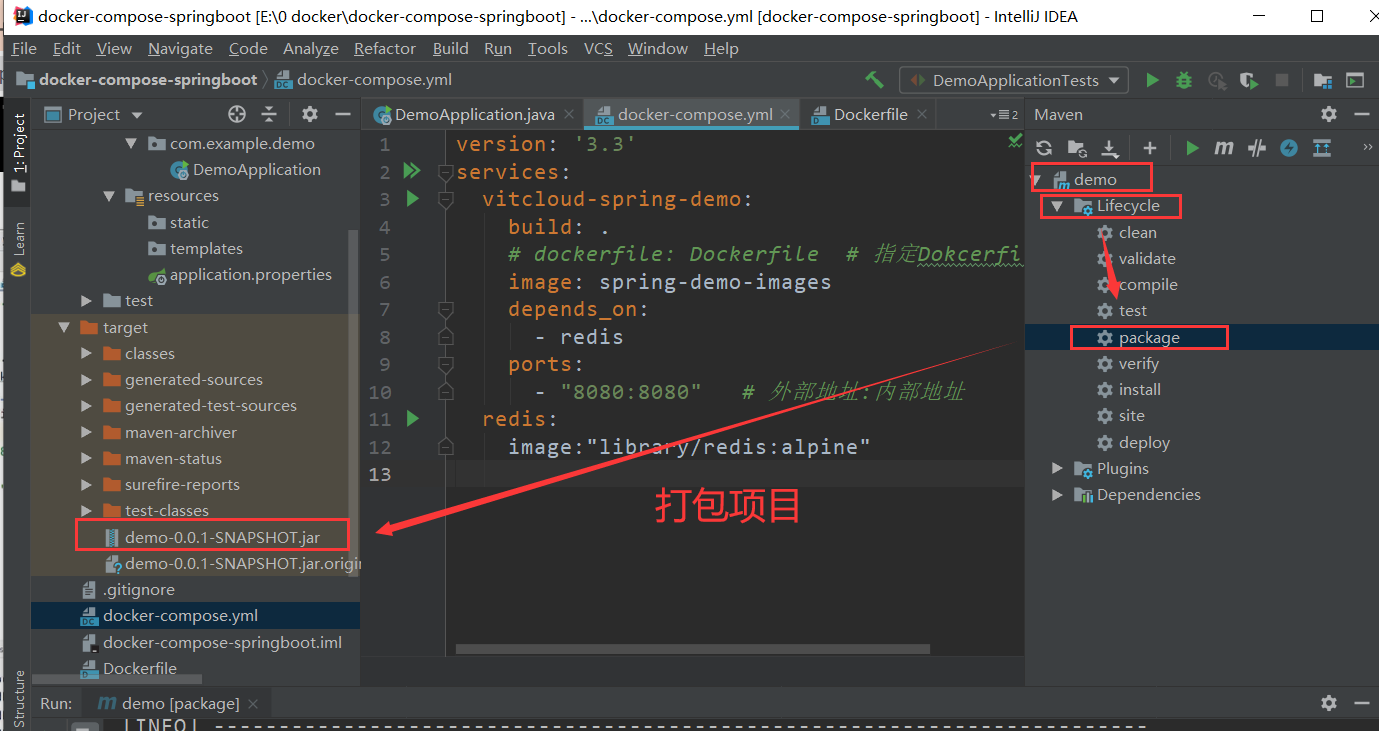Start debugging with the green bug icon
The height and width of the screenshot is (731, 1379).
click(x=1184, y=80)
